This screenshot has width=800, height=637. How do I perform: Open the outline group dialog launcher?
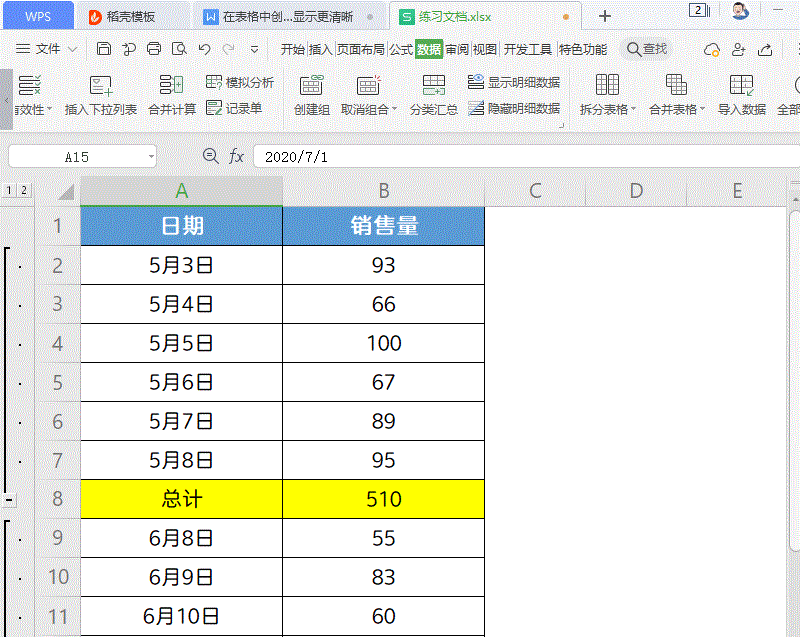(x=562, y=125)
